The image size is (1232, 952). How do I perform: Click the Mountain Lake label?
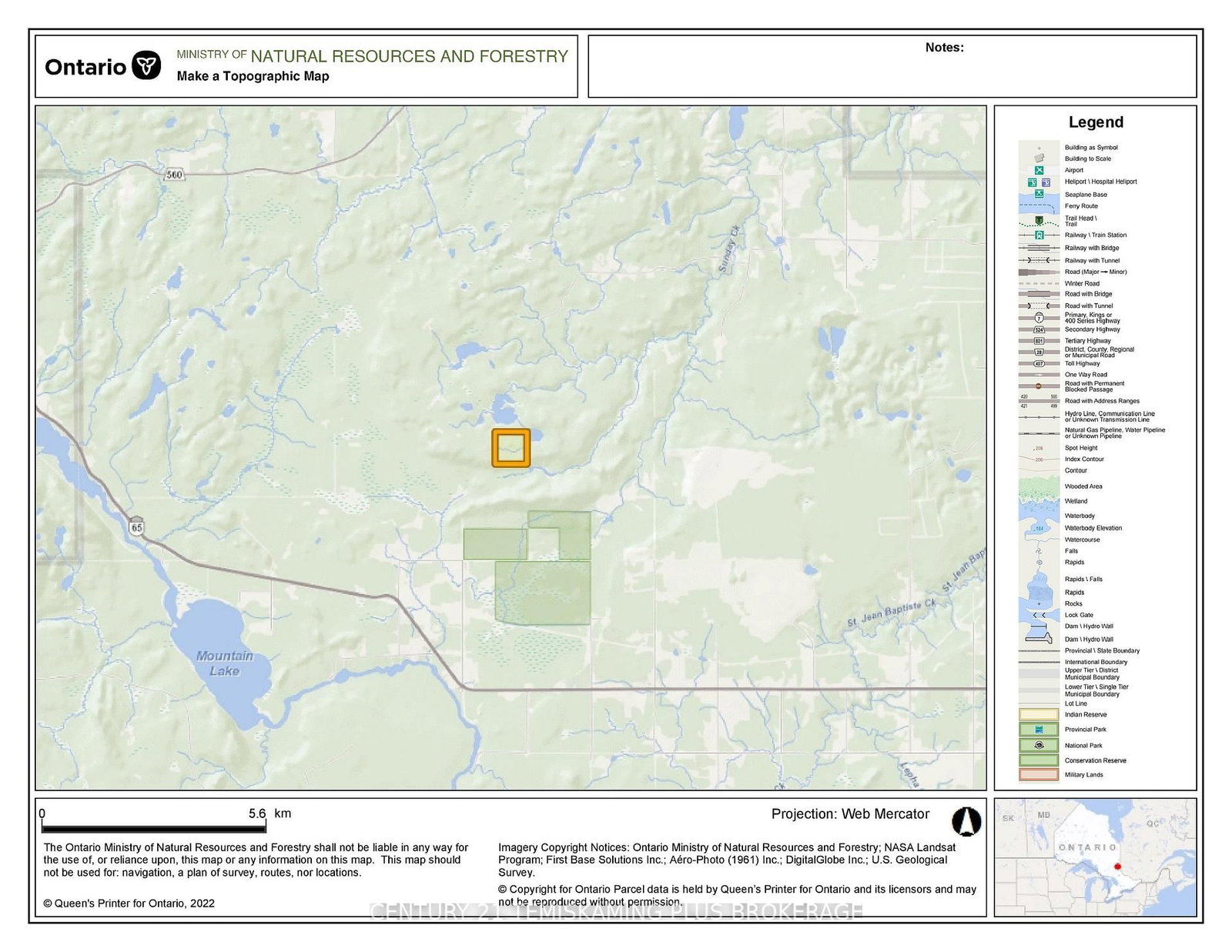click(x=224, y=663)
